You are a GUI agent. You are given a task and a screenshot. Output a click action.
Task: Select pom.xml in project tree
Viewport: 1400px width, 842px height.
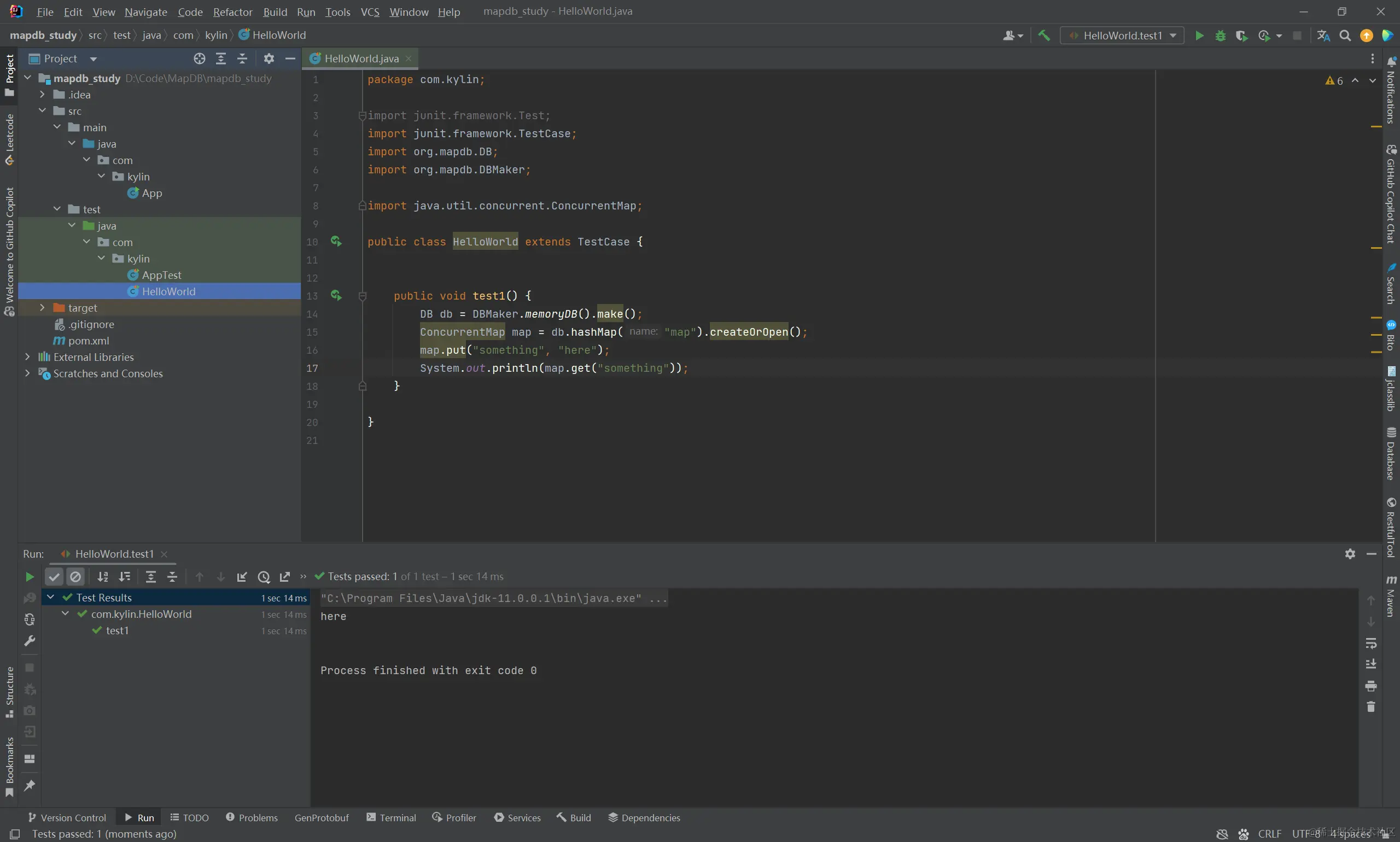pos(88,341)
